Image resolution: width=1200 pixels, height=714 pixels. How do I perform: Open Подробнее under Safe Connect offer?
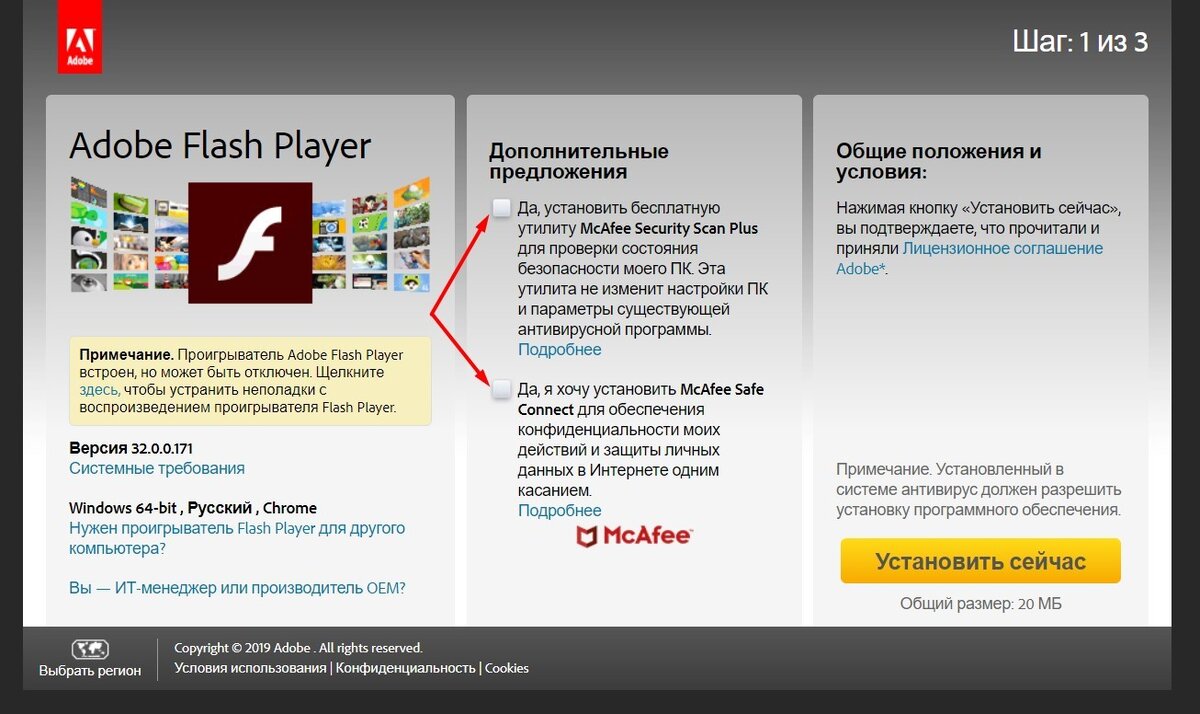point(560,510)
